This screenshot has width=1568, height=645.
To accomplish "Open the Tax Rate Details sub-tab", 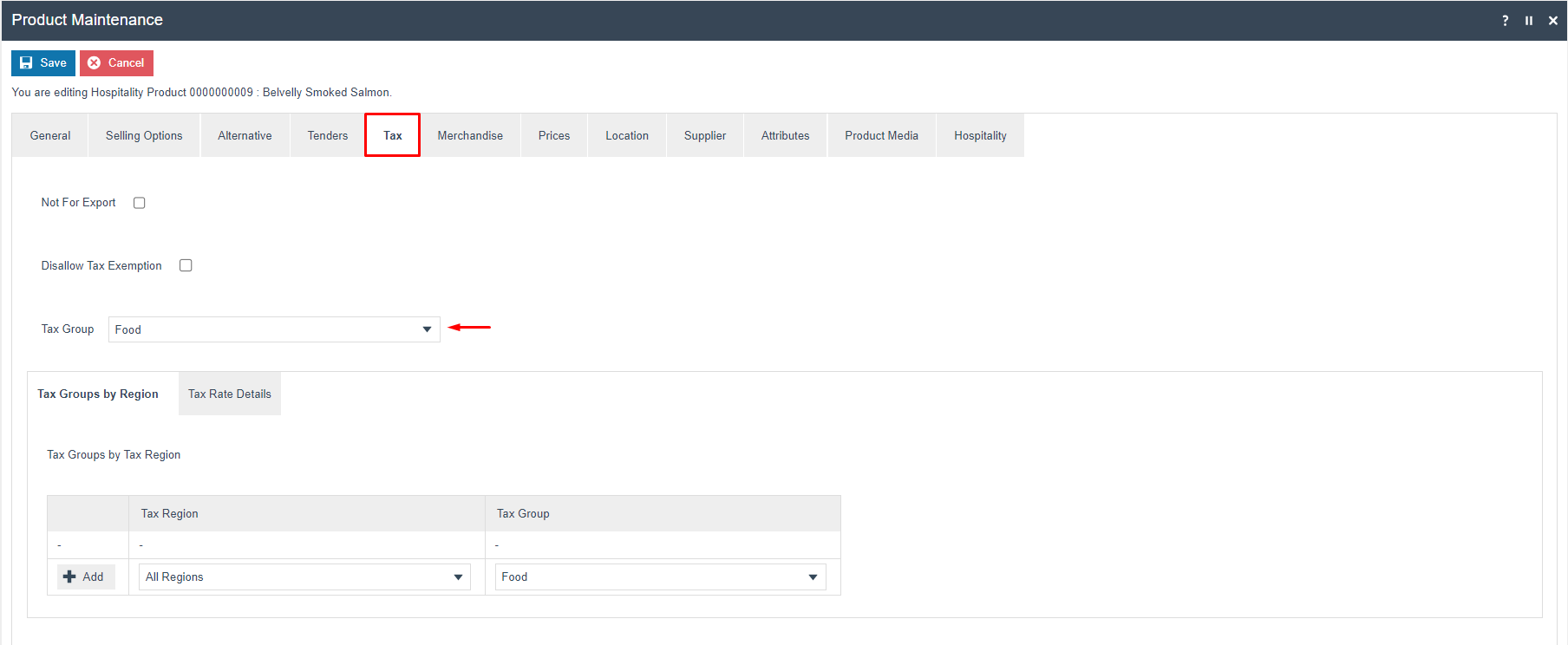I will point(230,394).
